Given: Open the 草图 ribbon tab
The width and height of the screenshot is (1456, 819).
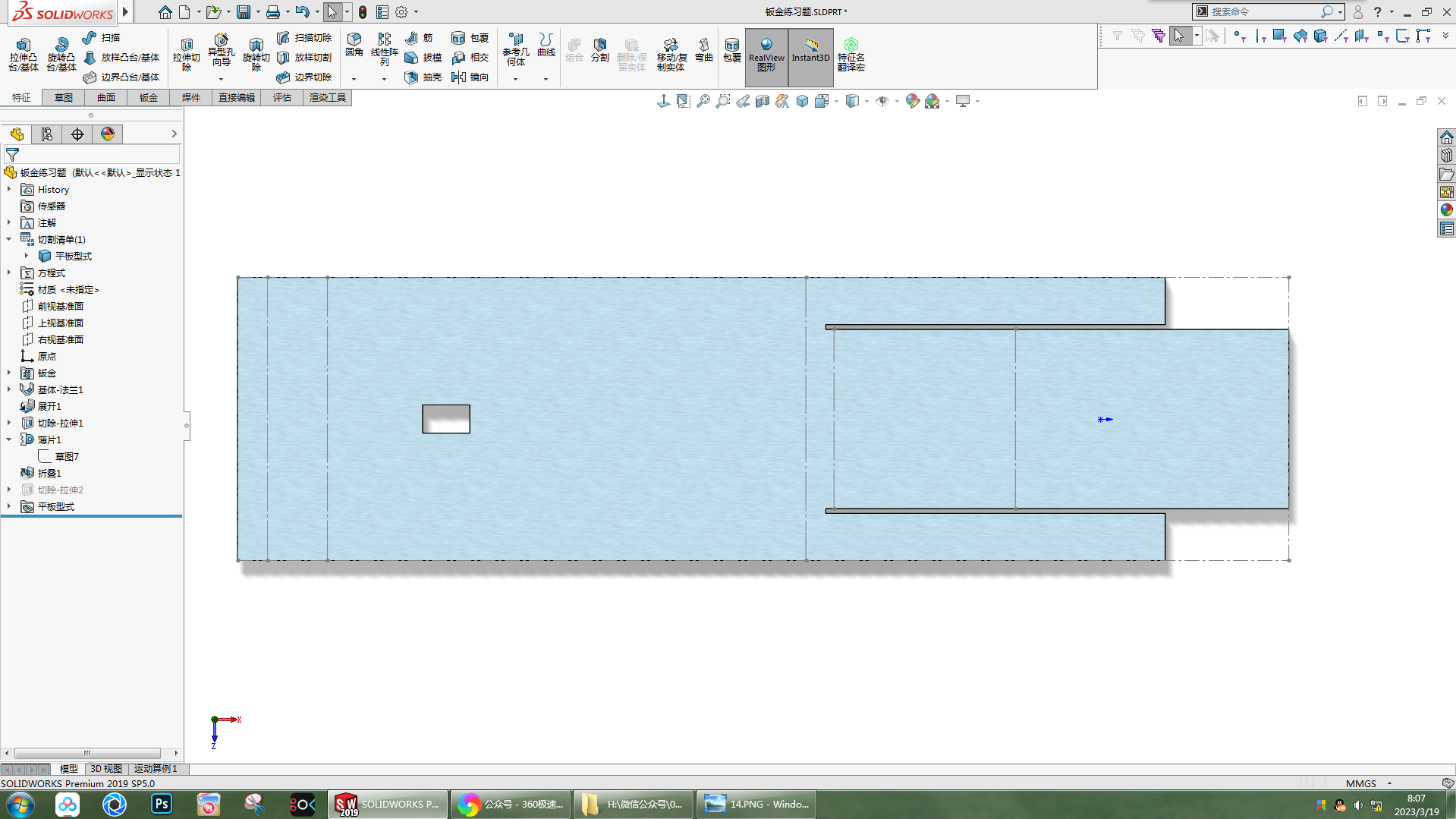Looking at the screenshot, I should coord(64,98).
